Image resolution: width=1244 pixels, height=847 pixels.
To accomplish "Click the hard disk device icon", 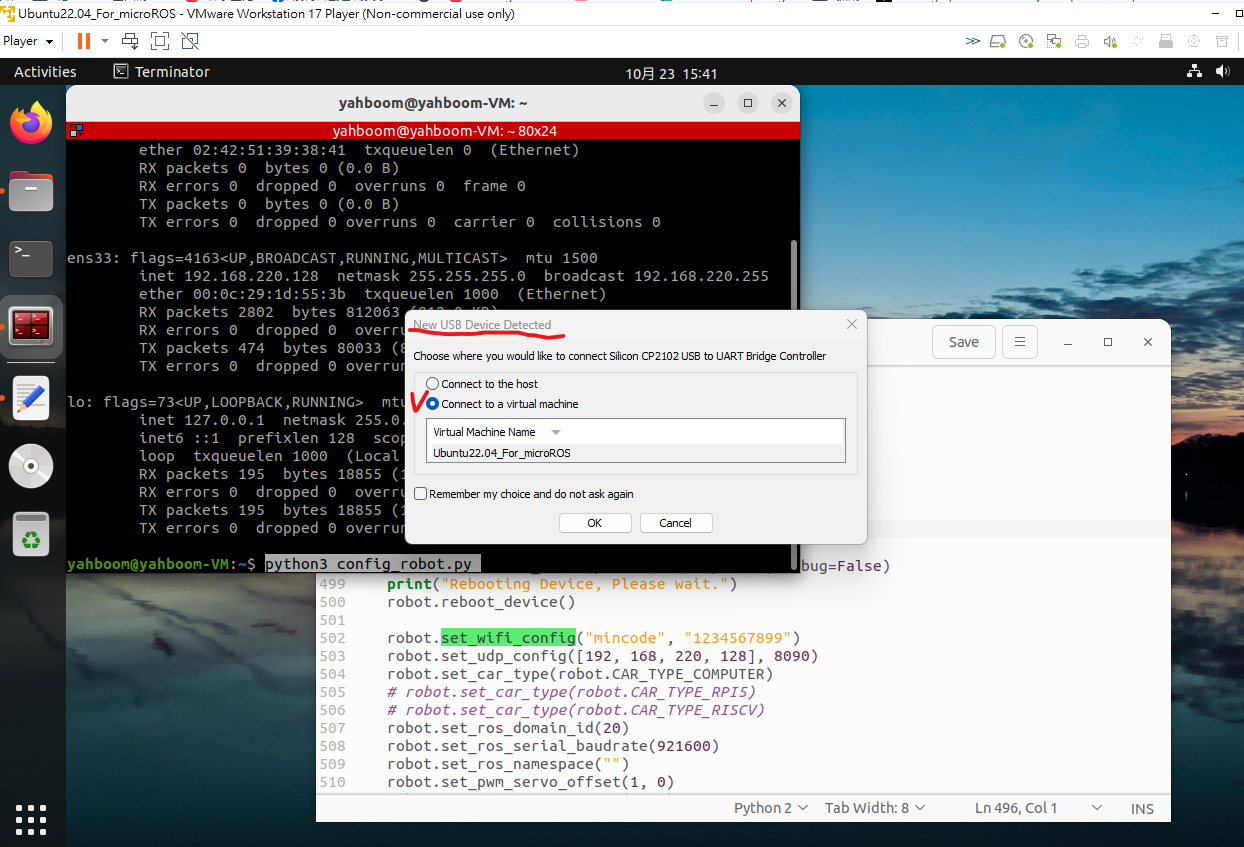I will tap(998, 41).
